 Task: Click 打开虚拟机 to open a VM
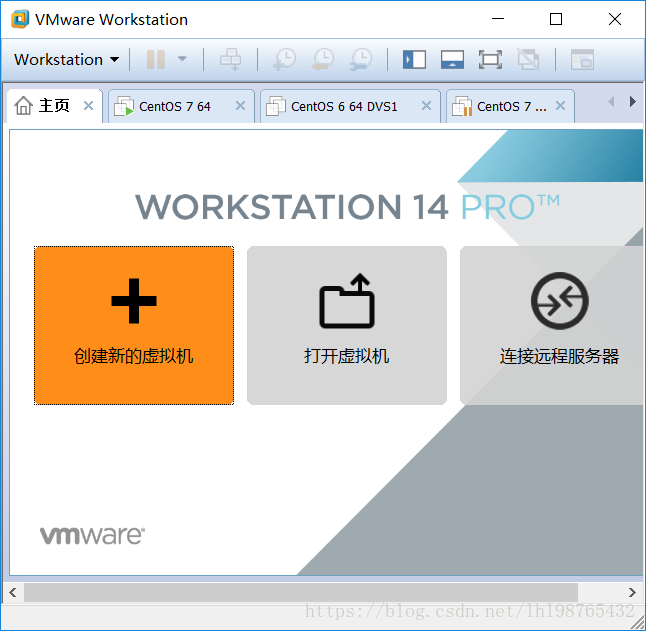[347, 325]
